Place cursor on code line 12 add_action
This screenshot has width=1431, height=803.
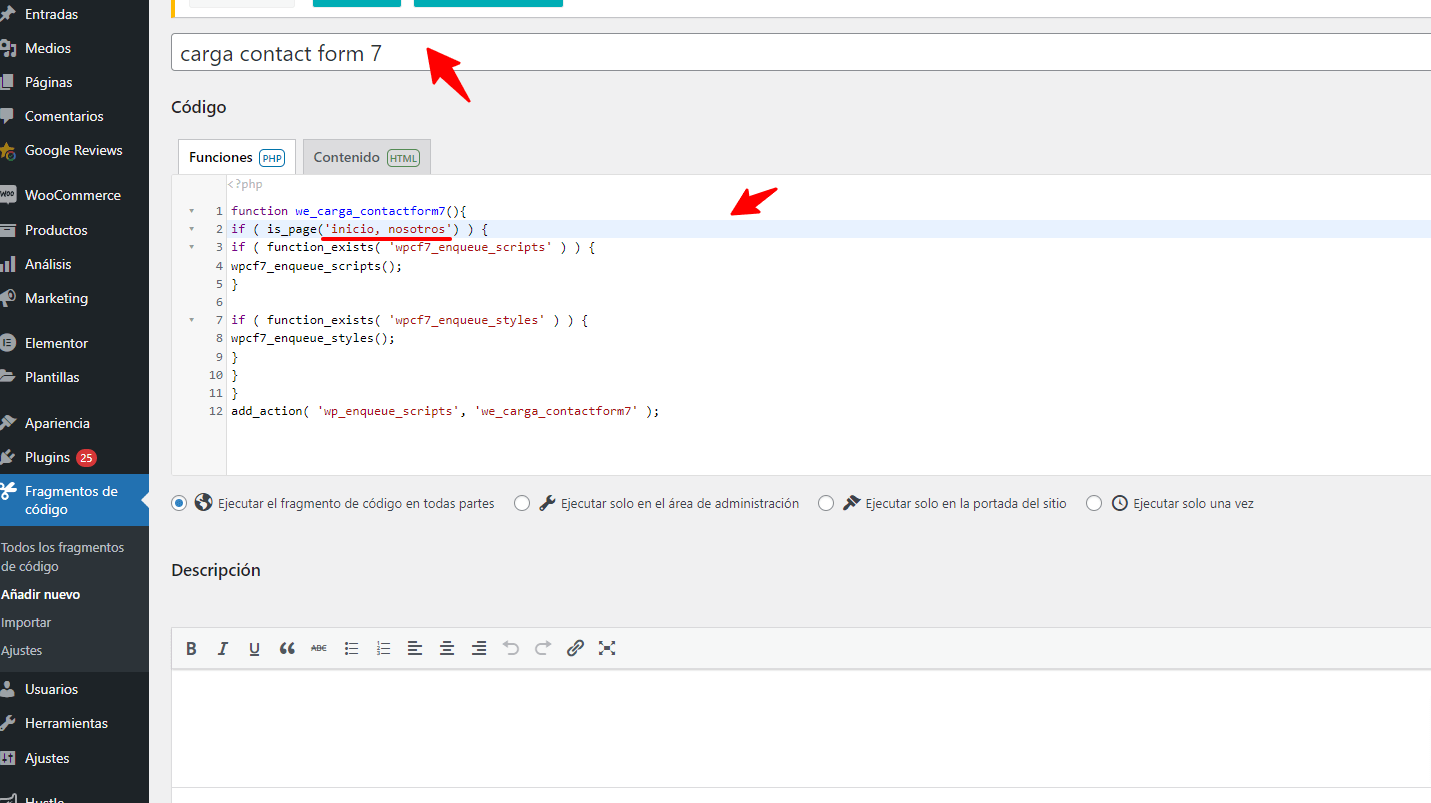pos(445,411)
